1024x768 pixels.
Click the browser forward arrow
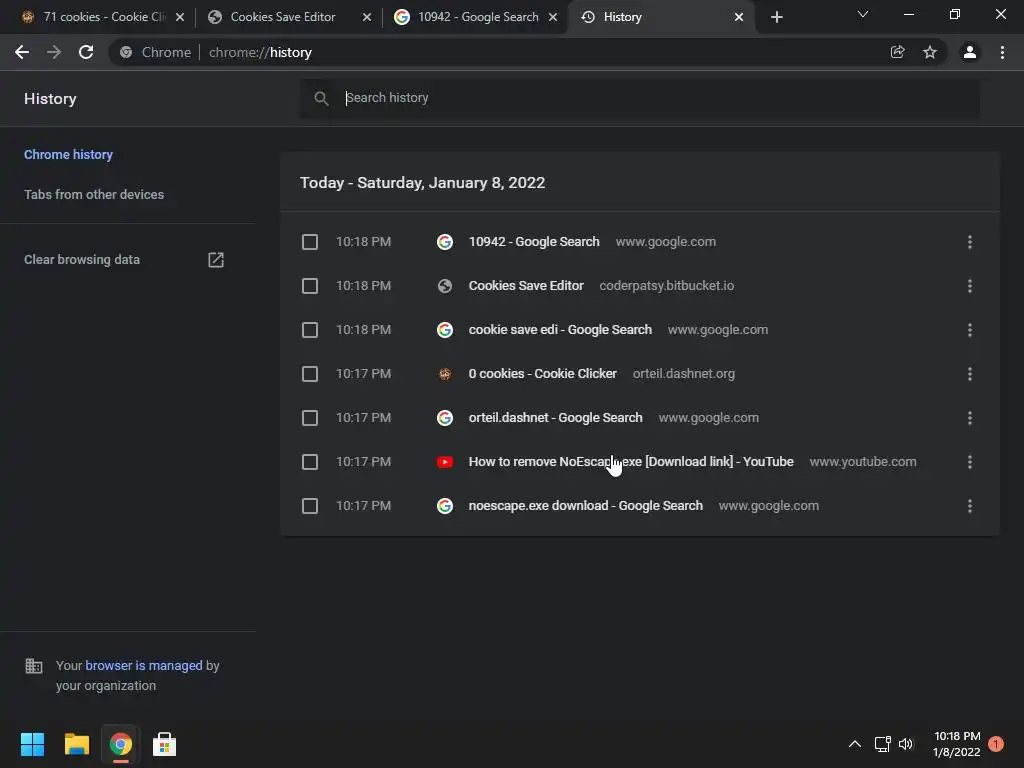pyautogui.click(x=54, y=52)
